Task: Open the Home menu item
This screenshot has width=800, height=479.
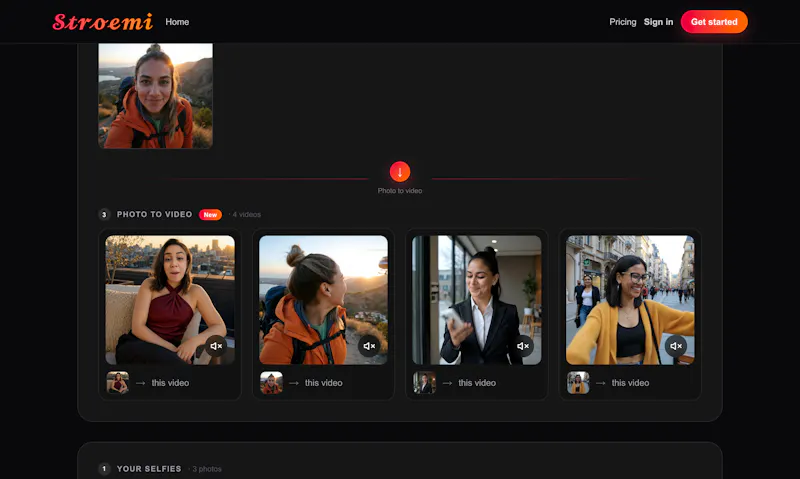Action: (x=177, y=22)
